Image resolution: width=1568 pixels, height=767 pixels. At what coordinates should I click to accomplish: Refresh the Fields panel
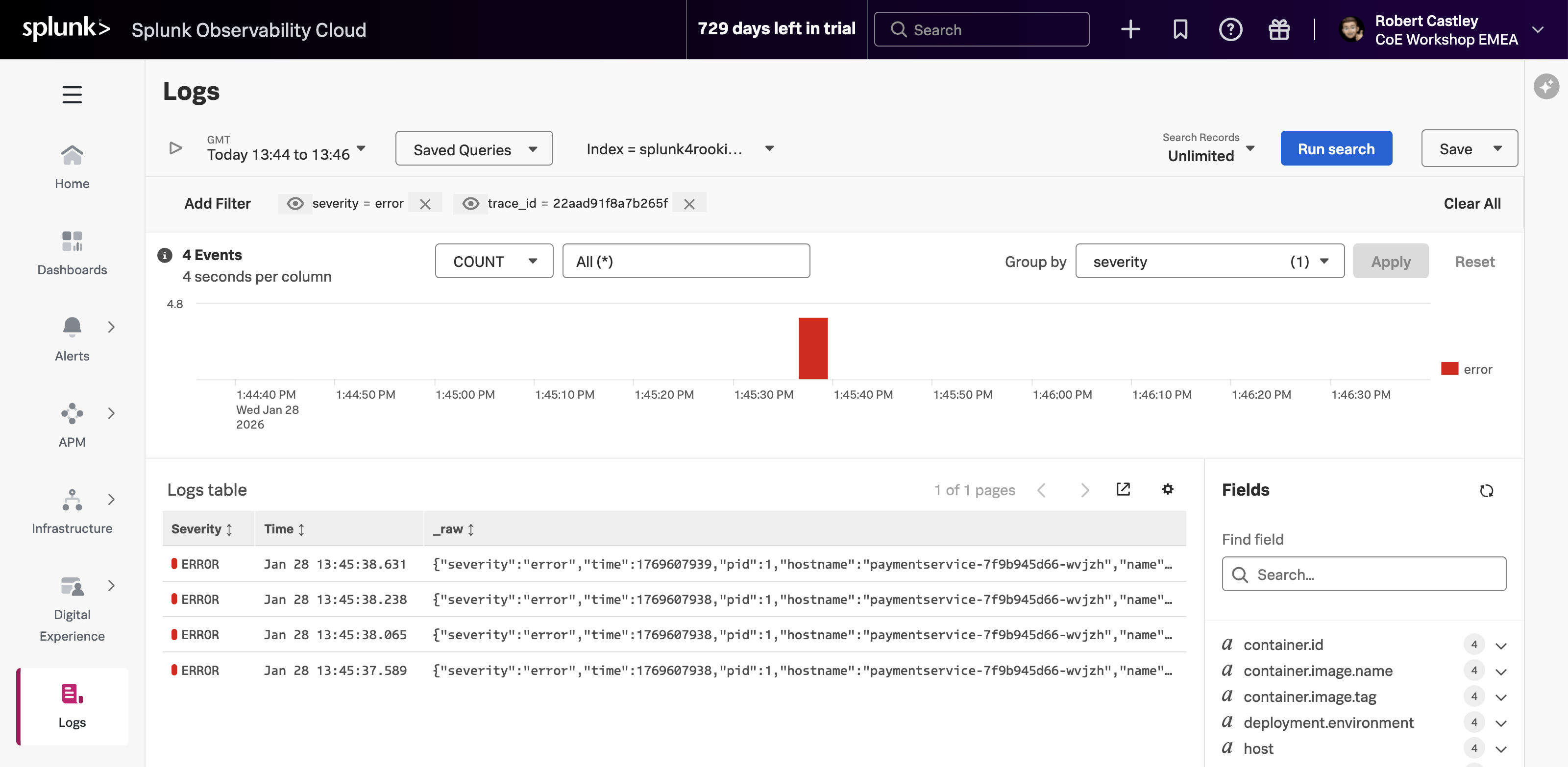pos(1487,490)
